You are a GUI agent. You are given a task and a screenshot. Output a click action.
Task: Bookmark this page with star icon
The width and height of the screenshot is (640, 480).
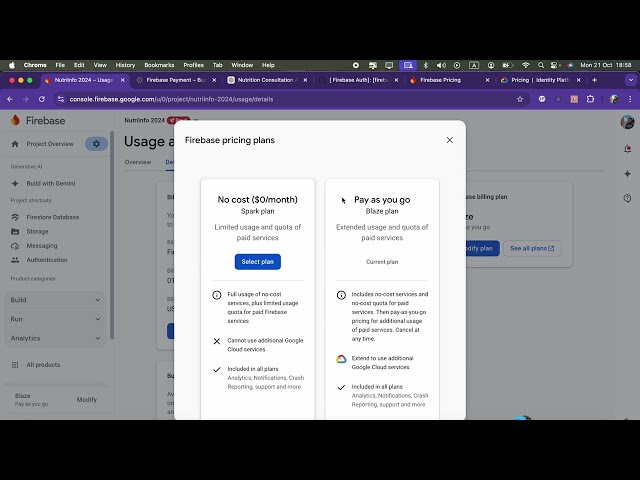[520, 99]
